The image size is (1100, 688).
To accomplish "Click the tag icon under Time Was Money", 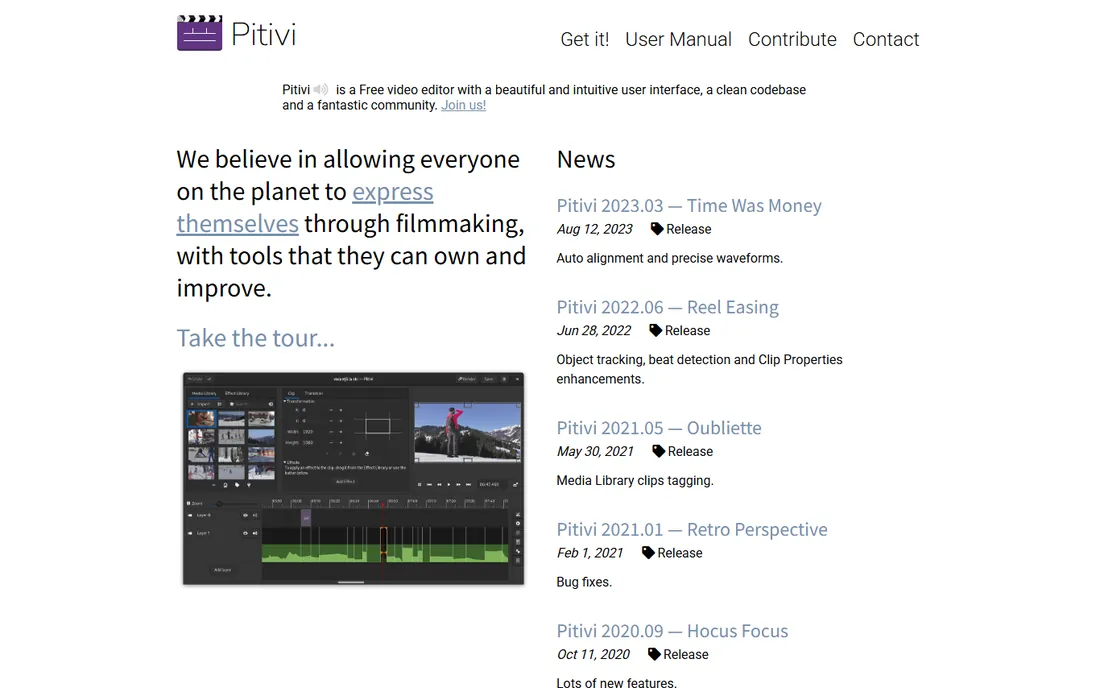I will (x=657, y=229).
